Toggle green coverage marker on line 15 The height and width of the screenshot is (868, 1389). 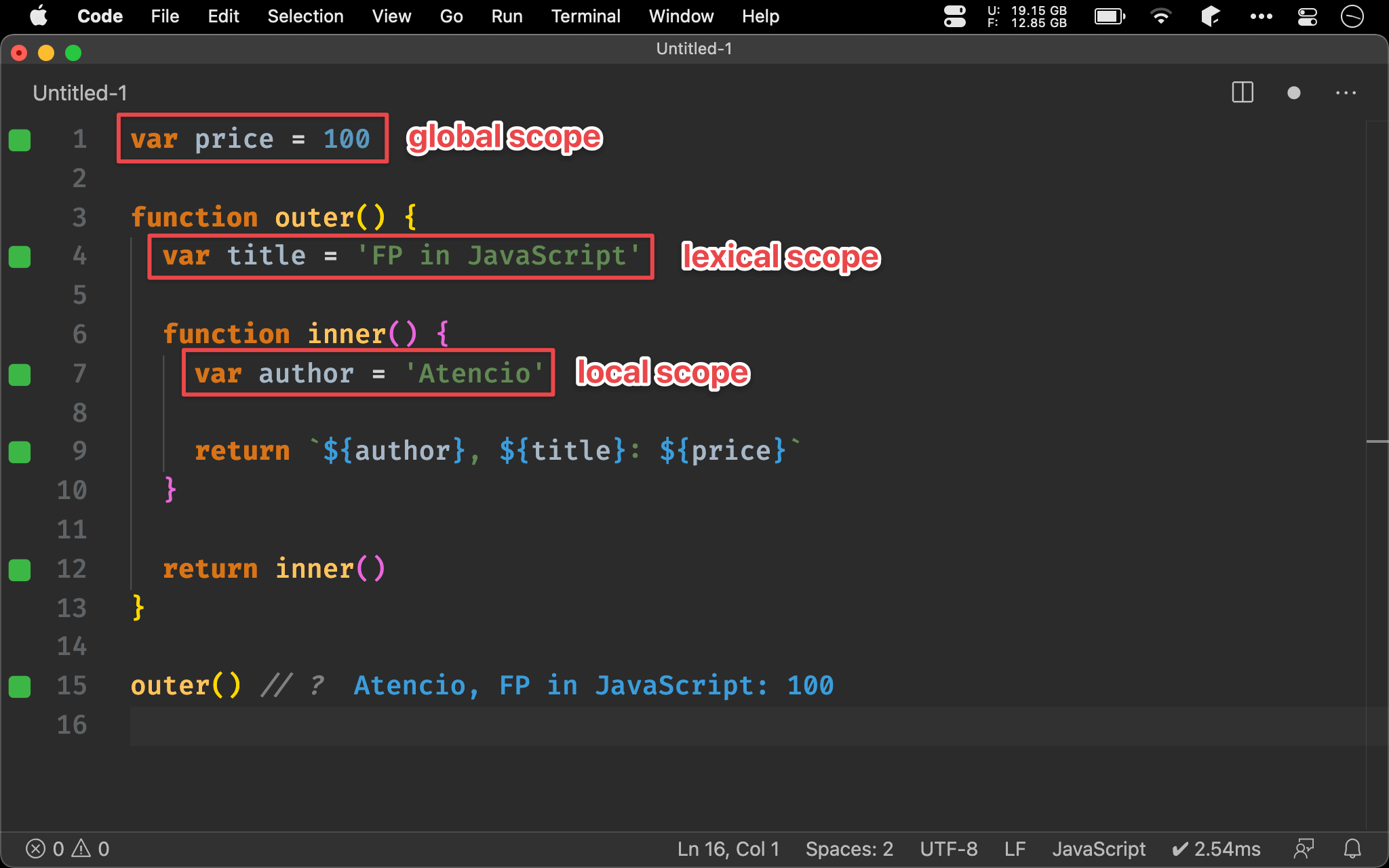coord(20,686)
